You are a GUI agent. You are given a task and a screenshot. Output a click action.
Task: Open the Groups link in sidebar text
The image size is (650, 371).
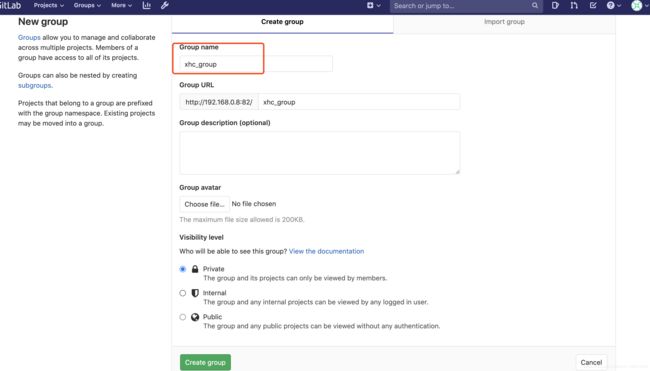(x=29, y=37)
